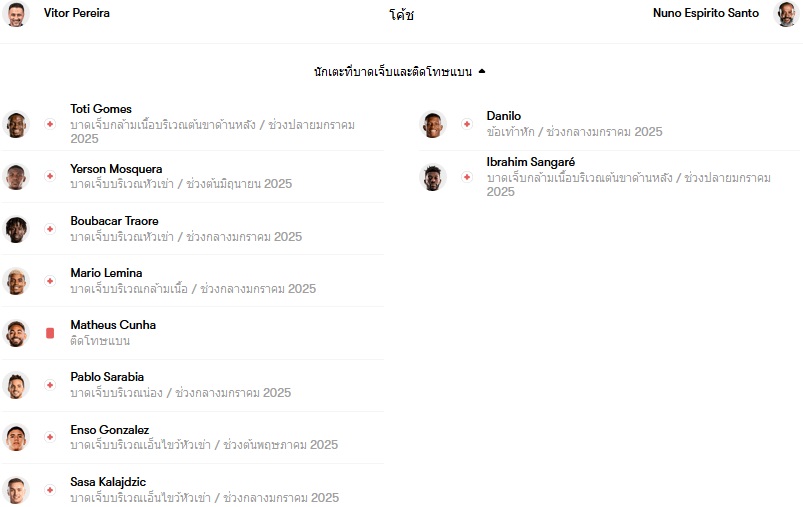Click the injury icon next to Ibrahim Sangaré
803x507 pixels.
(x=467, y=177)
